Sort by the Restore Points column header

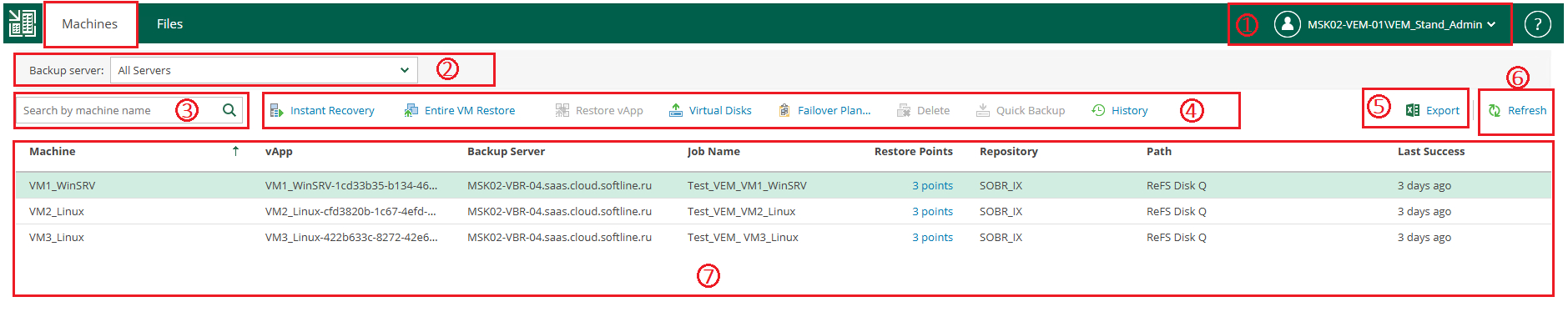(x=914, y=151)
